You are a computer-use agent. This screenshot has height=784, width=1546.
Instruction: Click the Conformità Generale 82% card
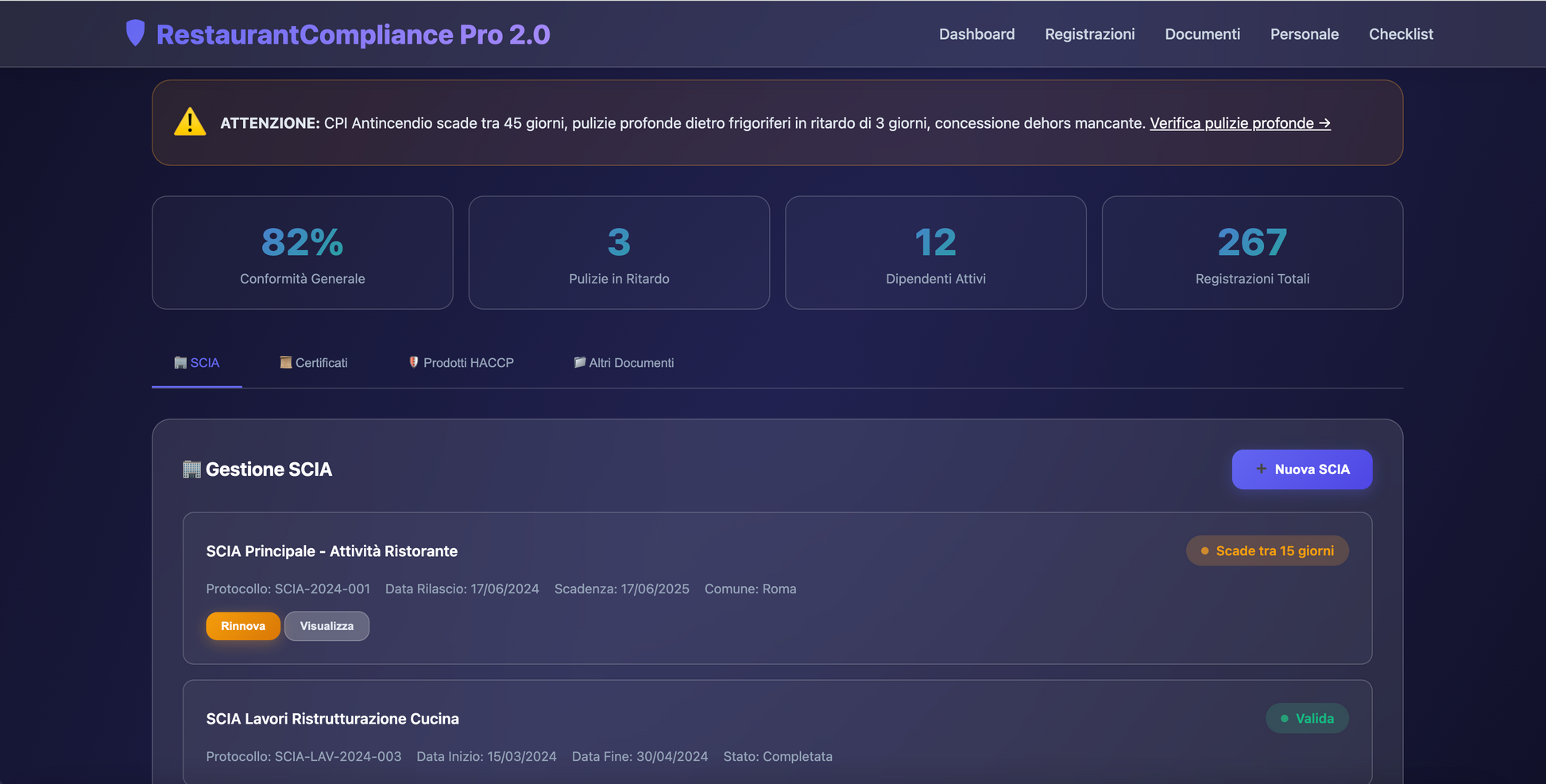302,253
